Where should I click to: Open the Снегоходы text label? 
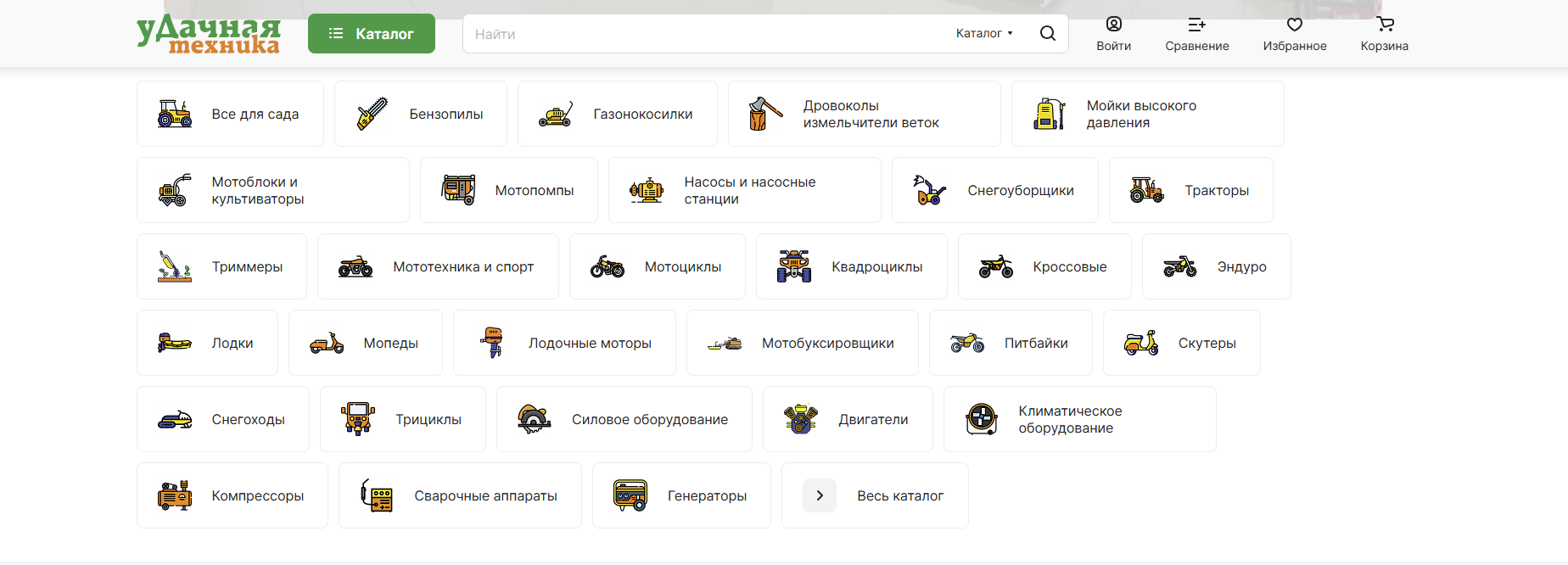249,419
